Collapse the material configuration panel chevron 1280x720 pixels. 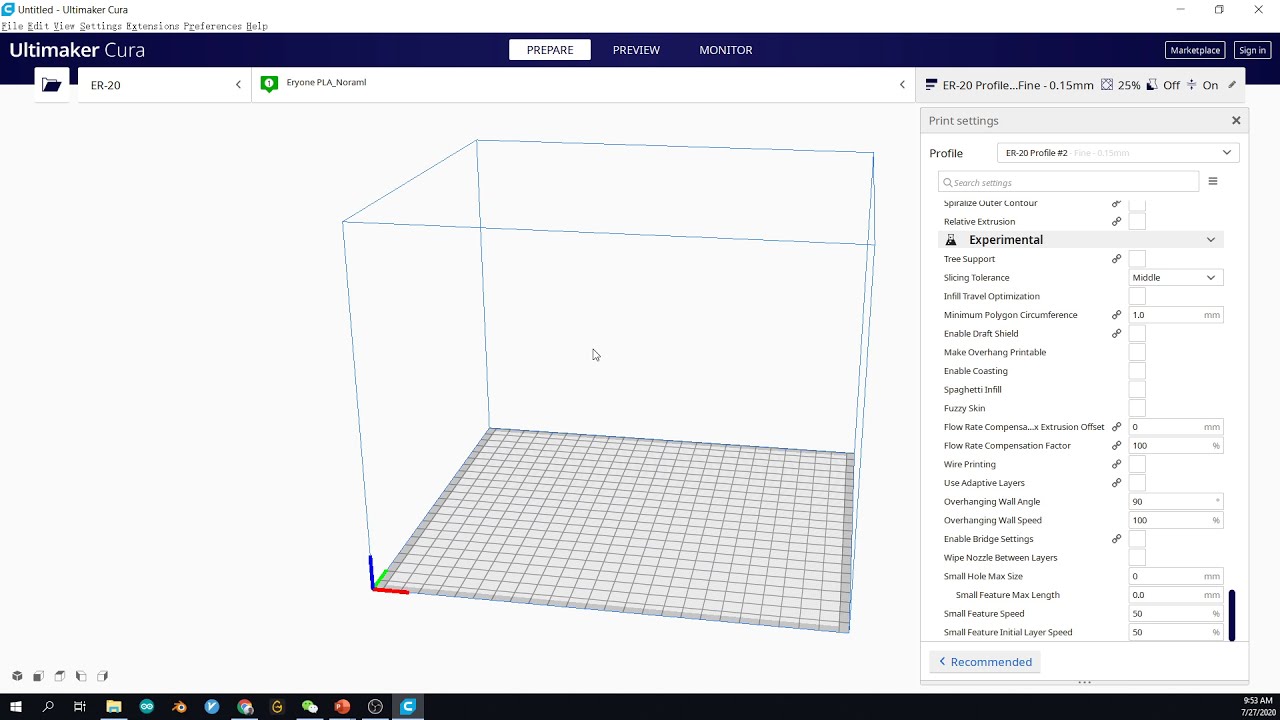(x=902, y=85)
